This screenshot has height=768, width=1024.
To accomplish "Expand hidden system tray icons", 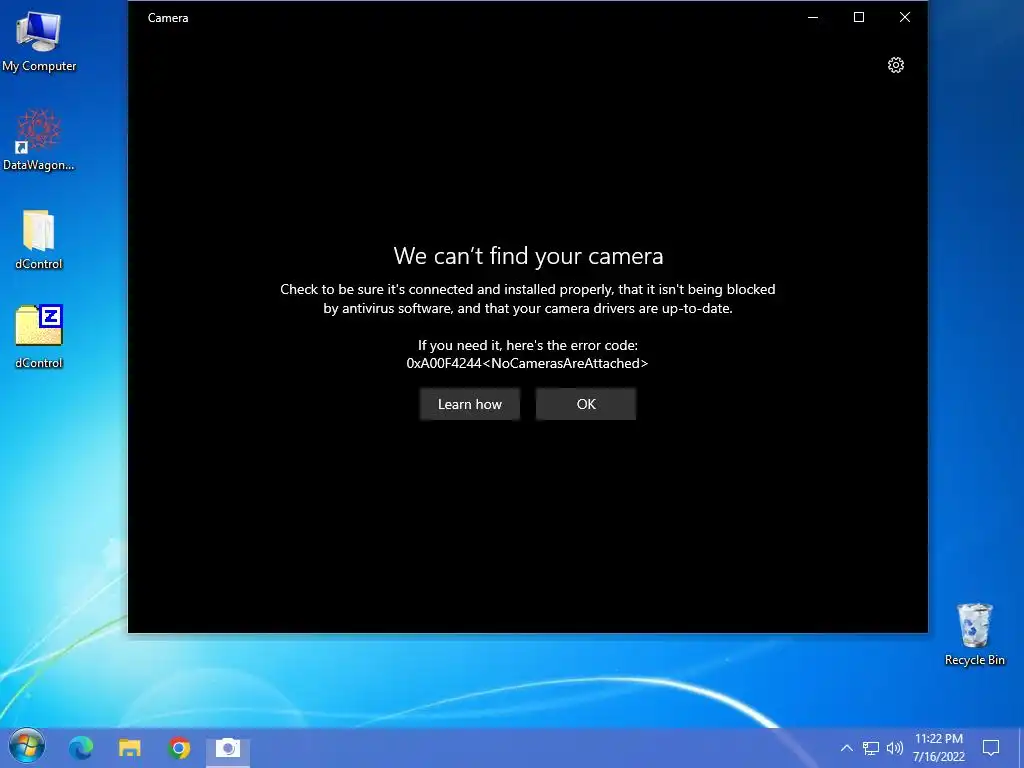I will pyautogui.click(x=846, y=748).
